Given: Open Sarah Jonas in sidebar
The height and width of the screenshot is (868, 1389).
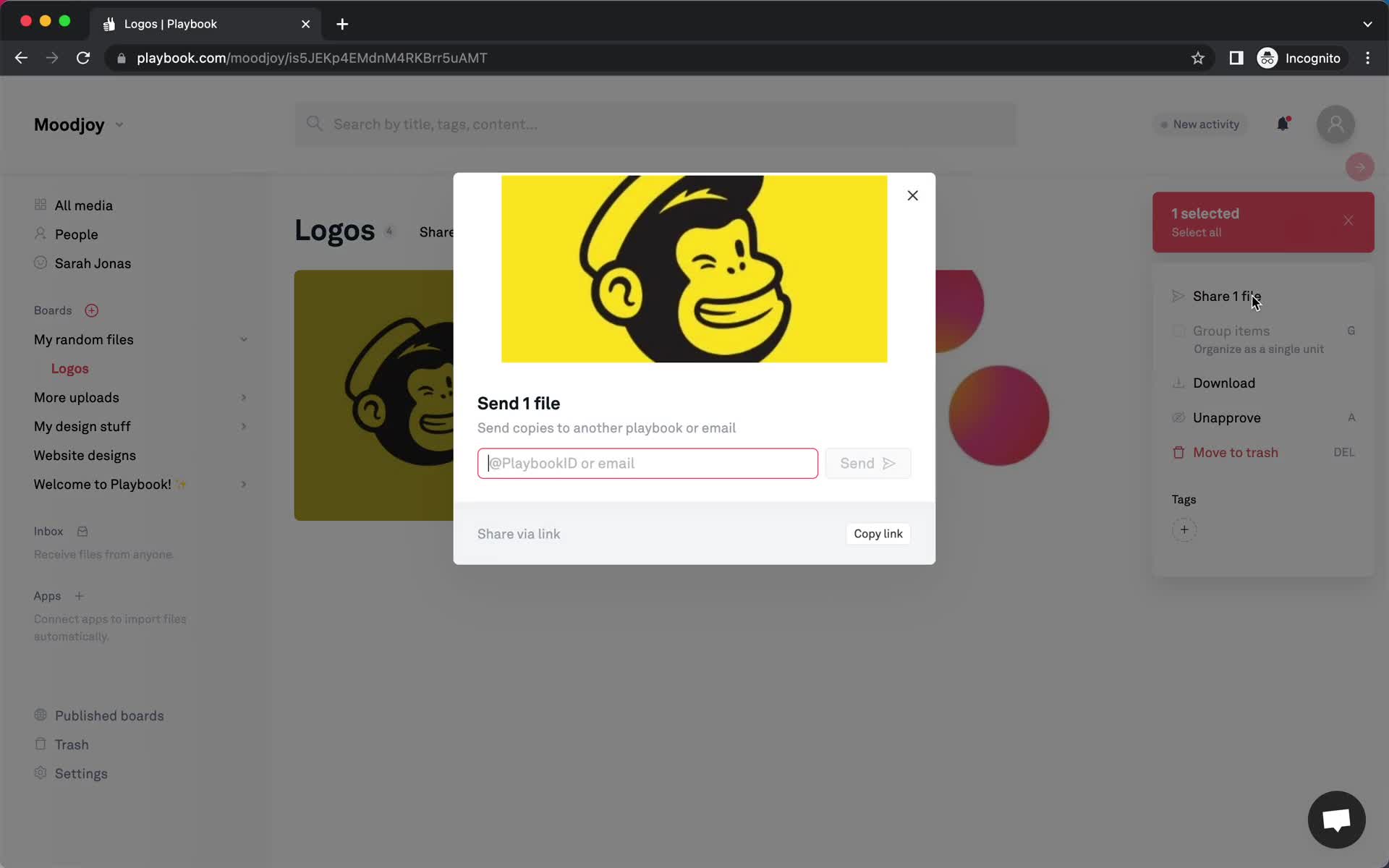Looking at the screenshot, I should point(93,263).
